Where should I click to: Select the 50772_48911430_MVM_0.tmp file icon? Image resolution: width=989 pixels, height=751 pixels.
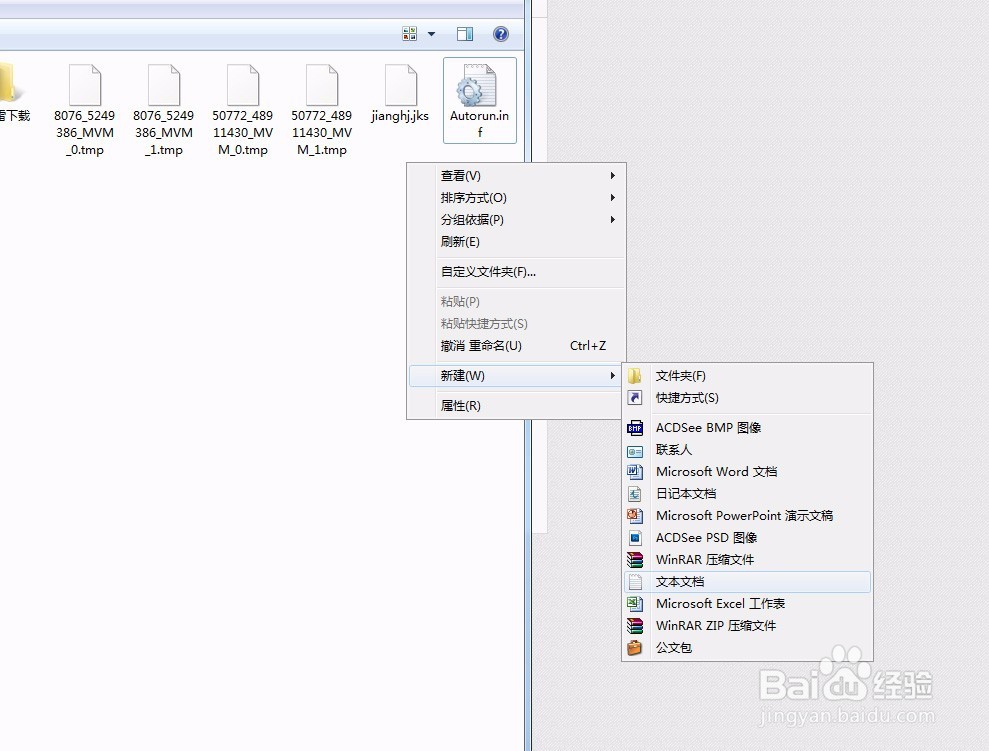[243, 84]
